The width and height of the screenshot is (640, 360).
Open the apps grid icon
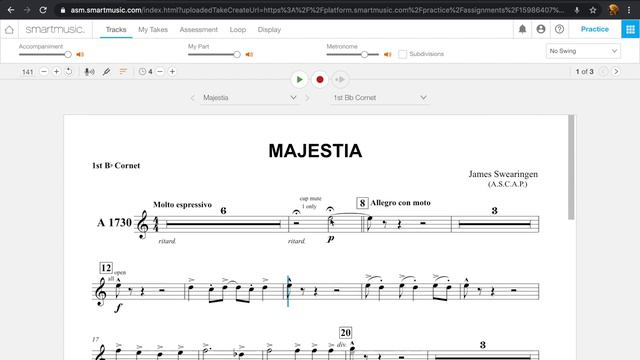coord(631,29)
